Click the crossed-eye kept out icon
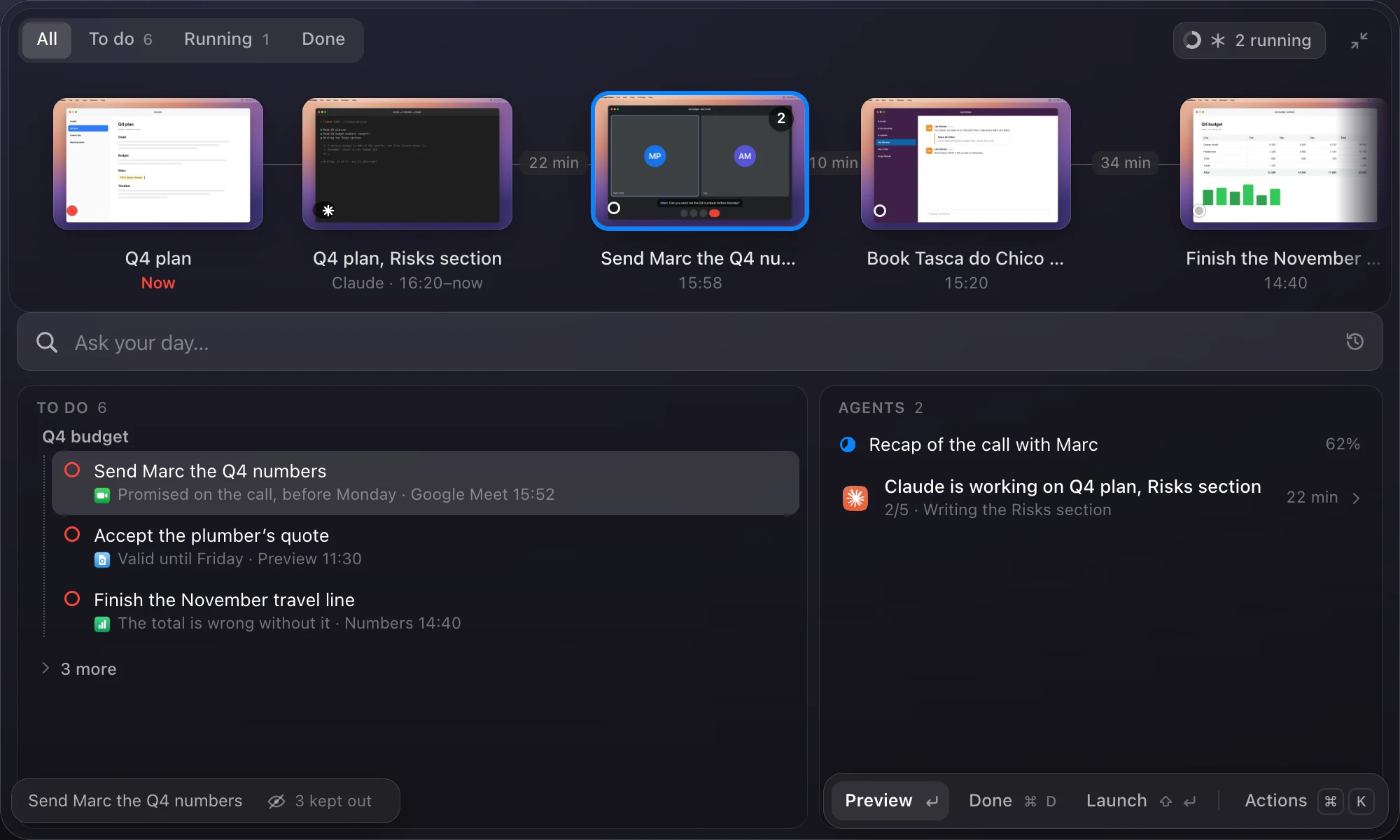This screenshot has height=840, width=1400. (276, 801)
